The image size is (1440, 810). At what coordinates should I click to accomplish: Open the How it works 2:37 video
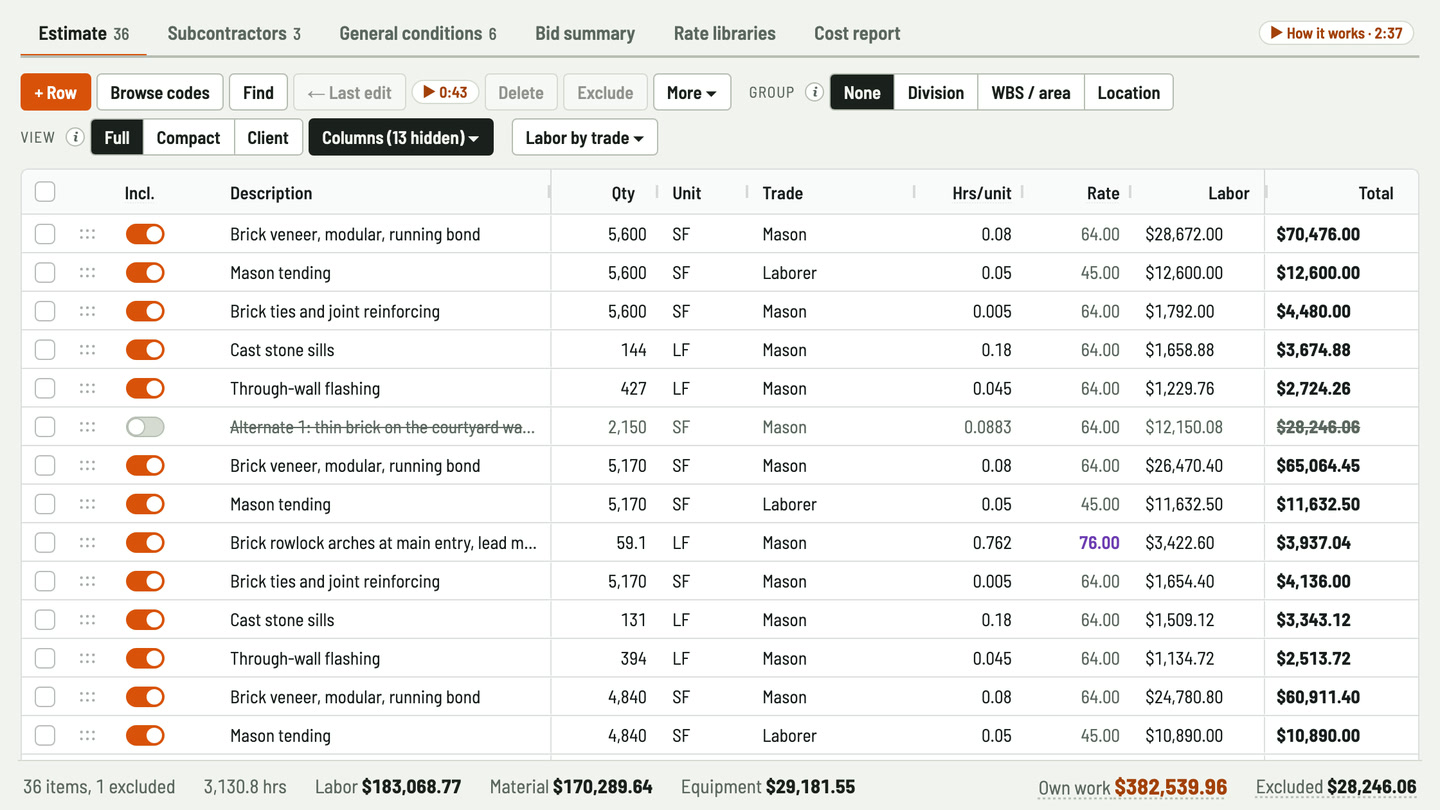tap(1336, 33)
